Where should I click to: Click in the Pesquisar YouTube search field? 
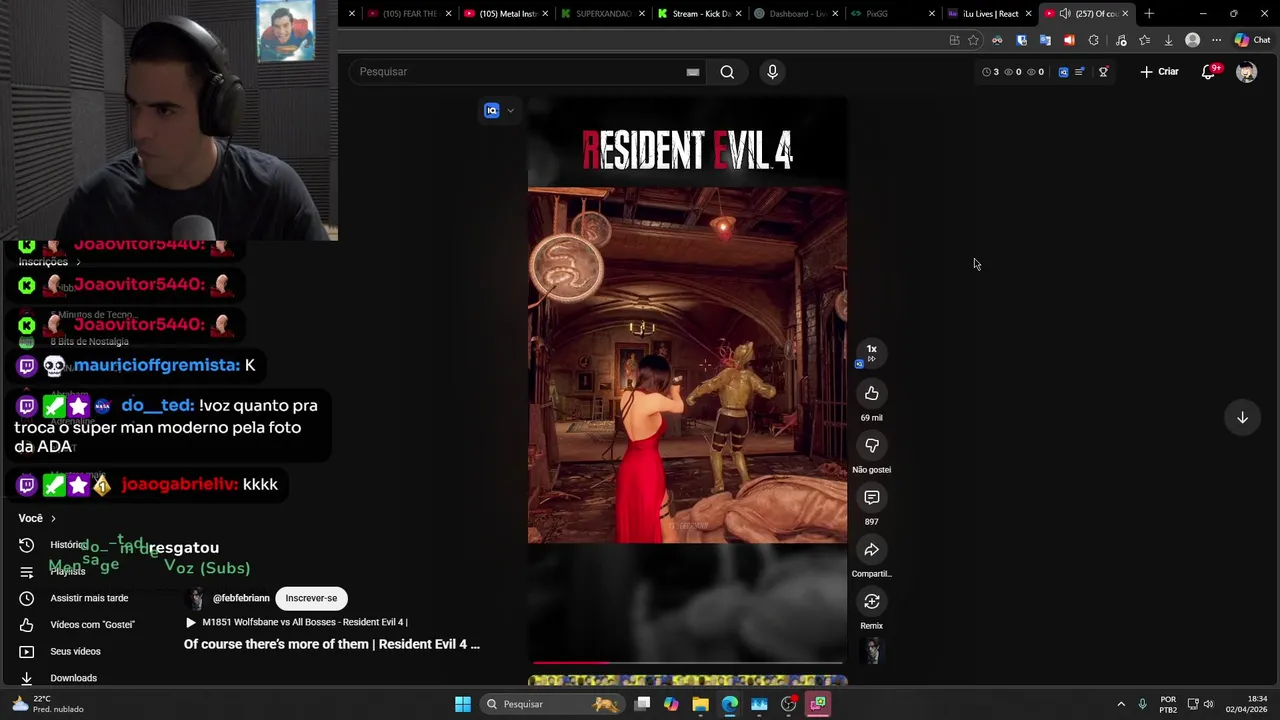(x=520, y=72)
